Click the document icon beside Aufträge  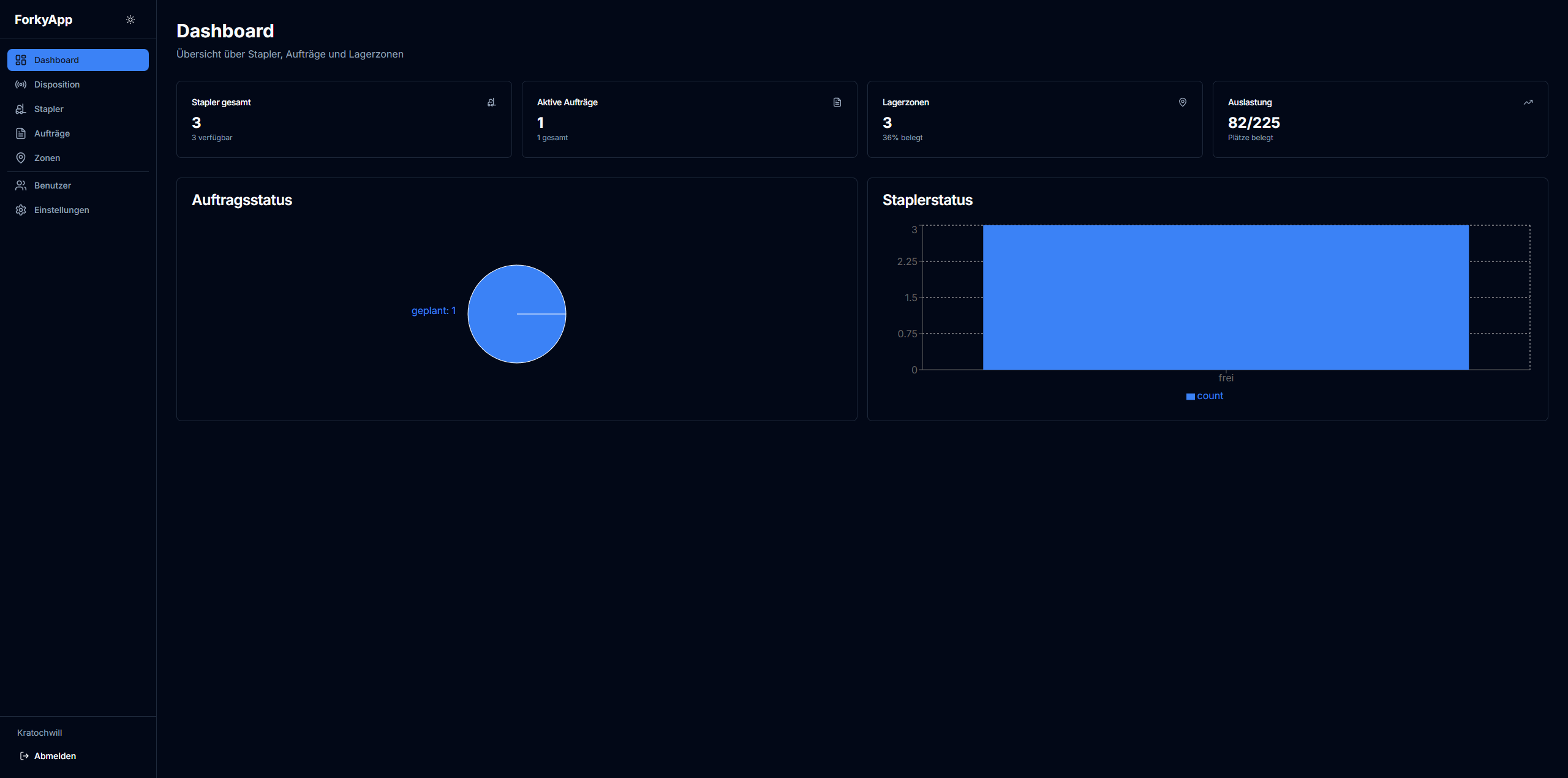(x=20, y=133)
